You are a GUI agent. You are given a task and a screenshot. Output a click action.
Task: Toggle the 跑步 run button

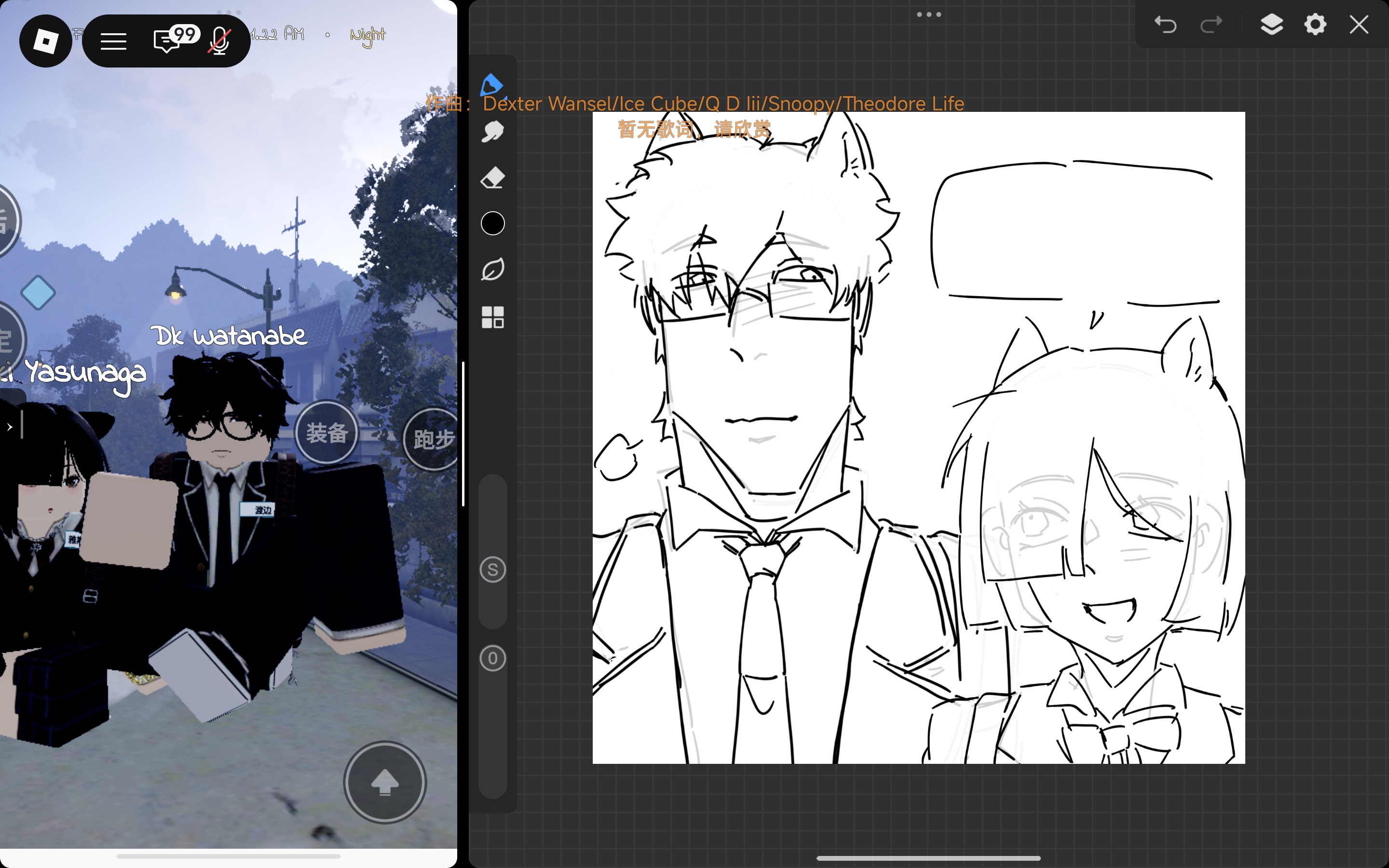pos(431,440)
